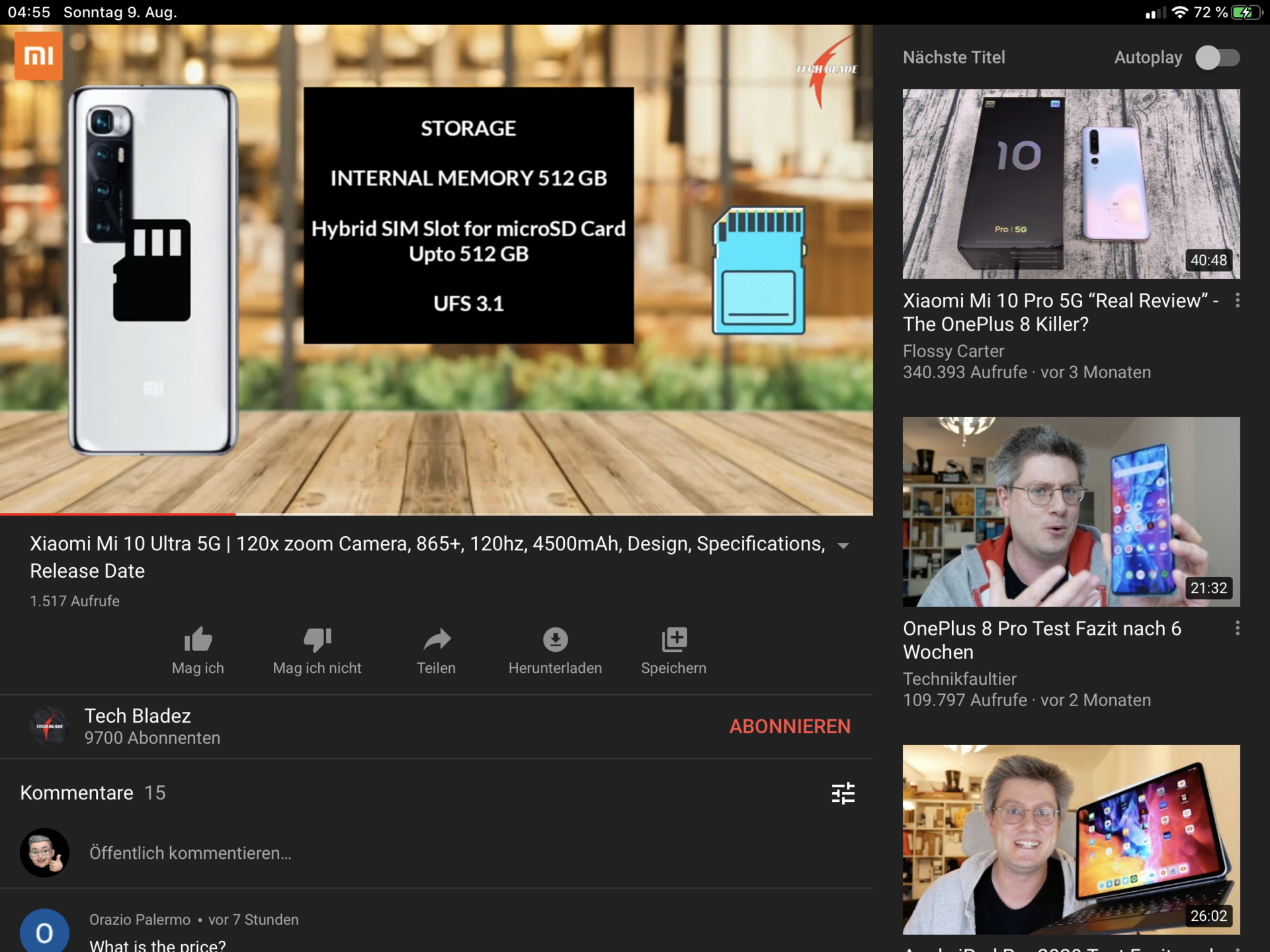Open the Mi 10 Pro 40:48 video thumbnail
The height and width of the screenshot is (952, 1270).
click(x=1071, y=184)
